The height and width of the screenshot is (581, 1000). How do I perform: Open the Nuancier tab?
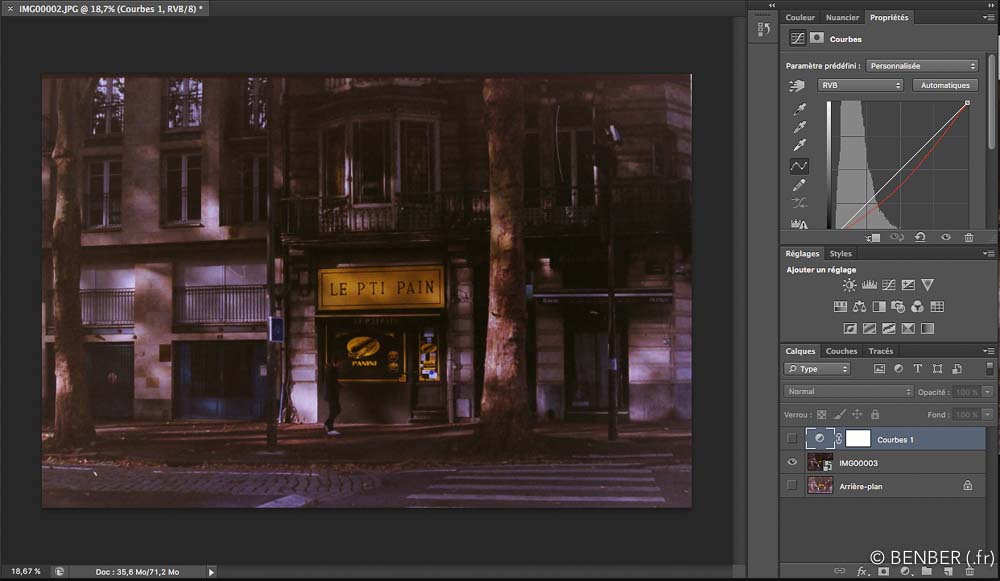click(x=842, y=17)
